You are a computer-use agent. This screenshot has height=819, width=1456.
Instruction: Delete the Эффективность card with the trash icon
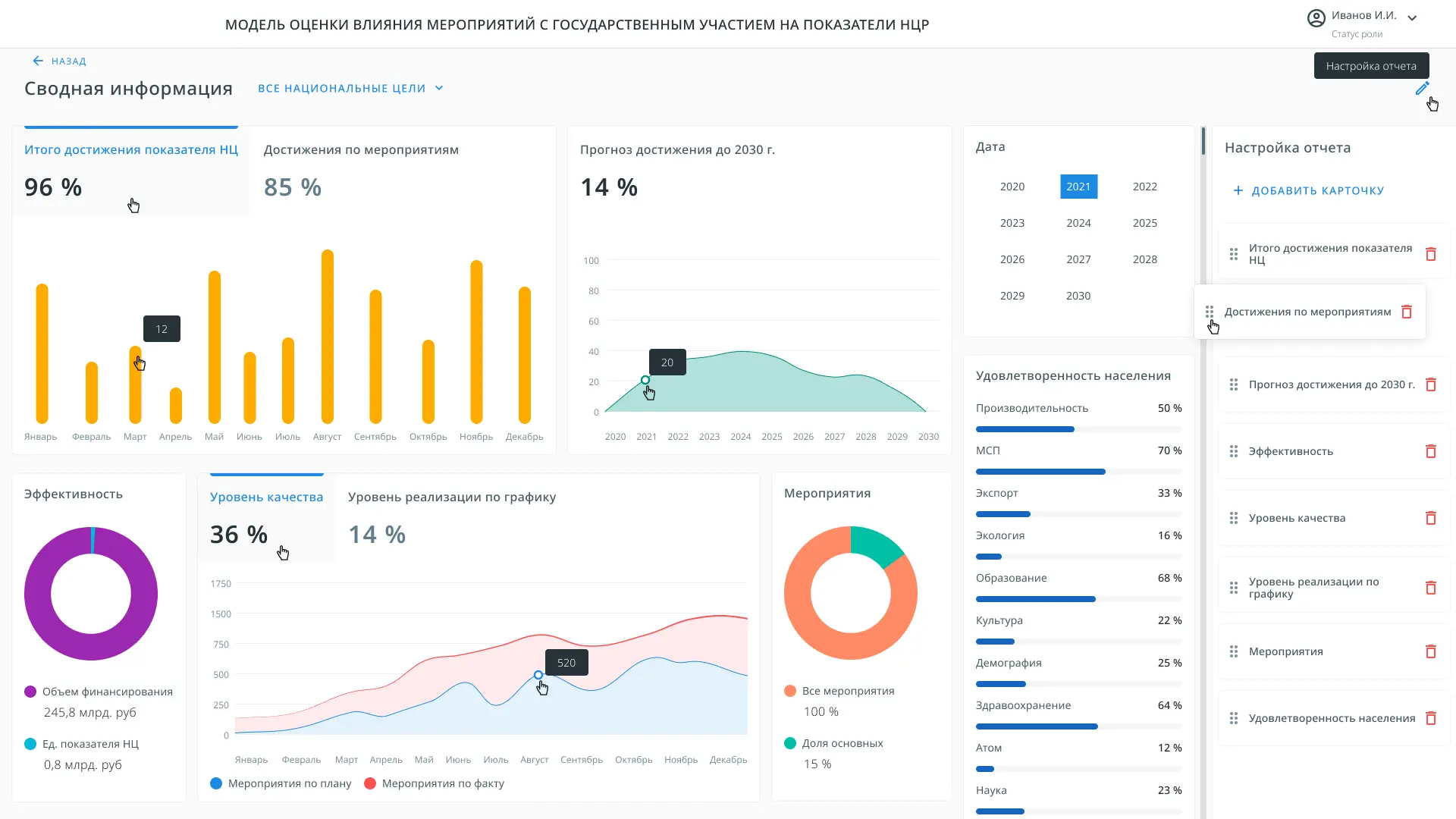point(1430,451)
